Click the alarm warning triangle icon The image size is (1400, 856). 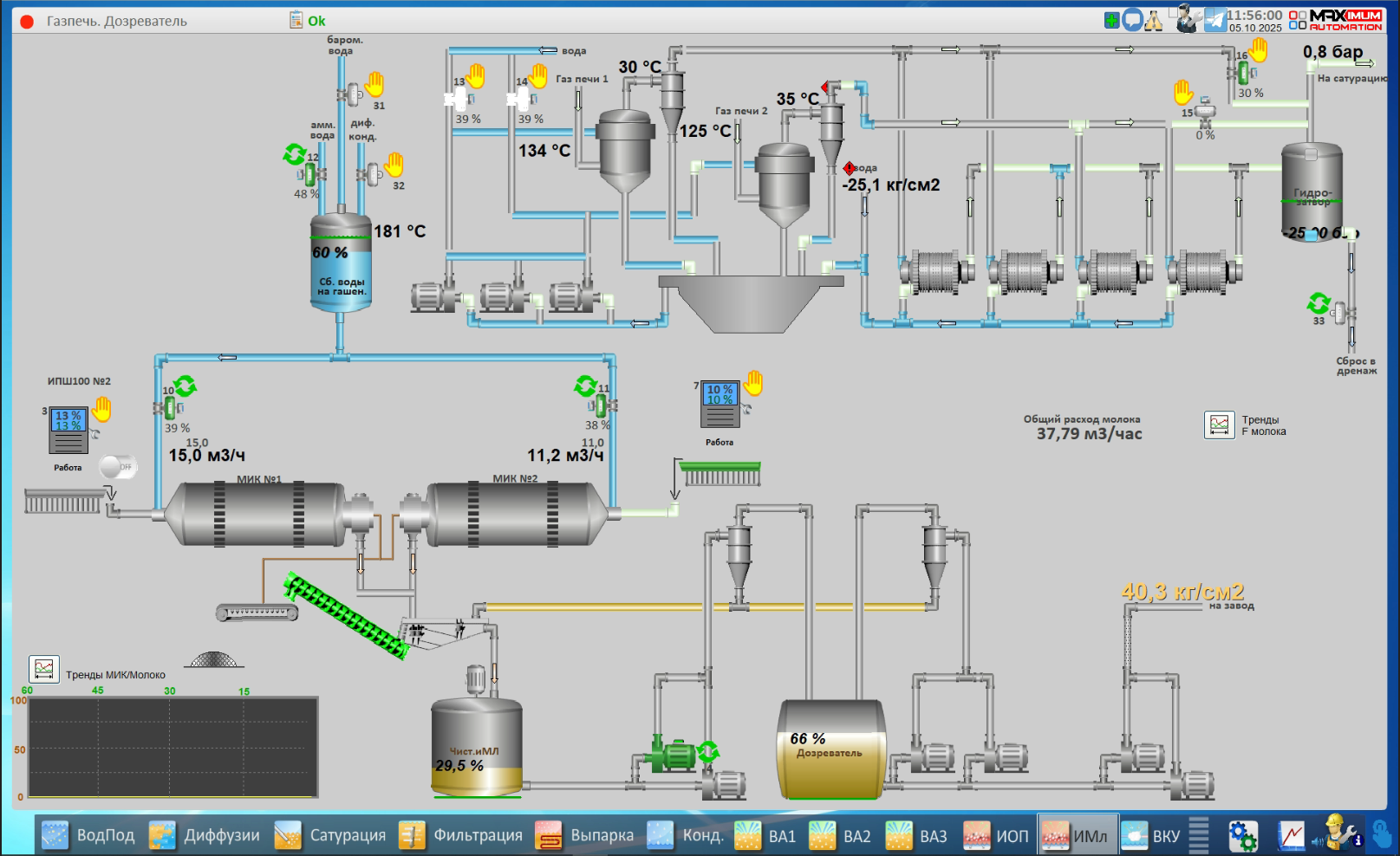(1153, 20)
